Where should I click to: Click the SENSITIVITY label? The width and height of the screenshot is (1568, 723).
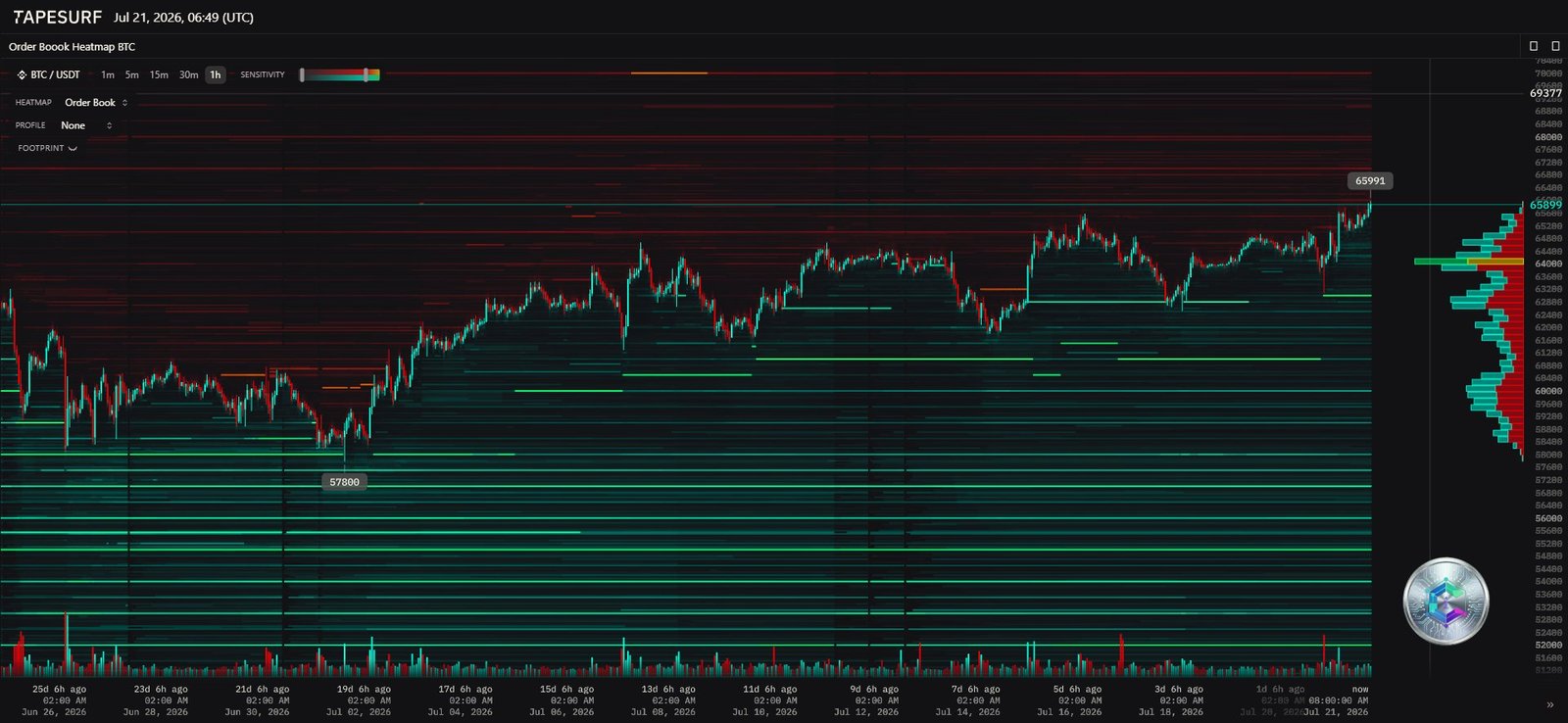pos(263,74)
